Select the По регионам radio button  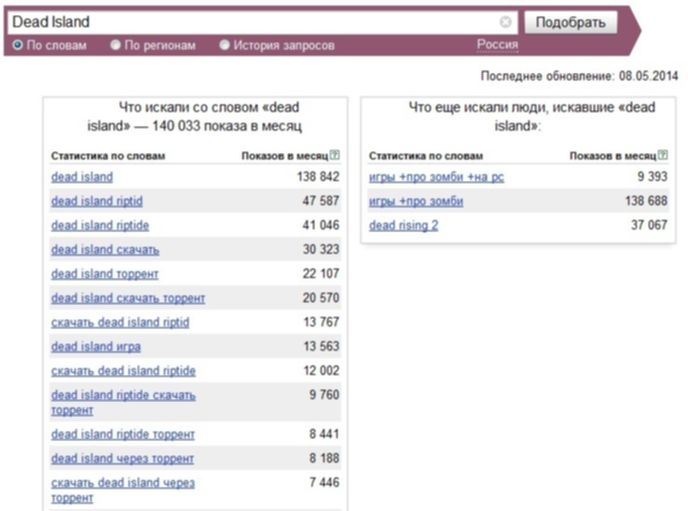115,45
